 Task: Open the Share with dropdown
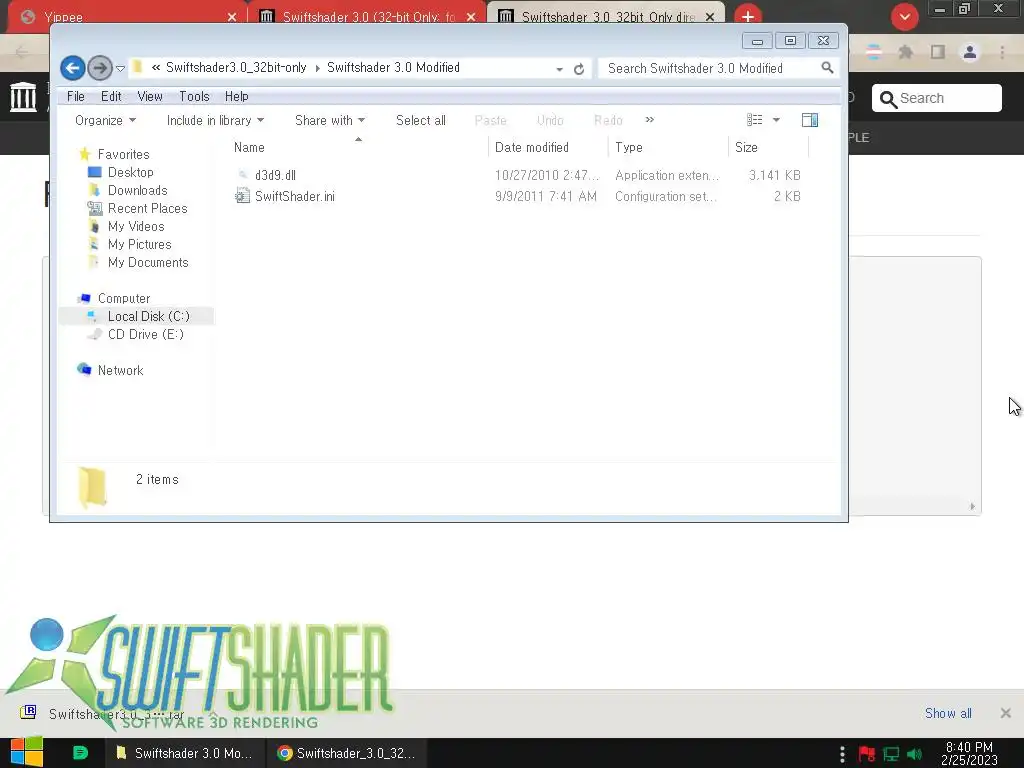pyautogui.click(x=330, y=120)
